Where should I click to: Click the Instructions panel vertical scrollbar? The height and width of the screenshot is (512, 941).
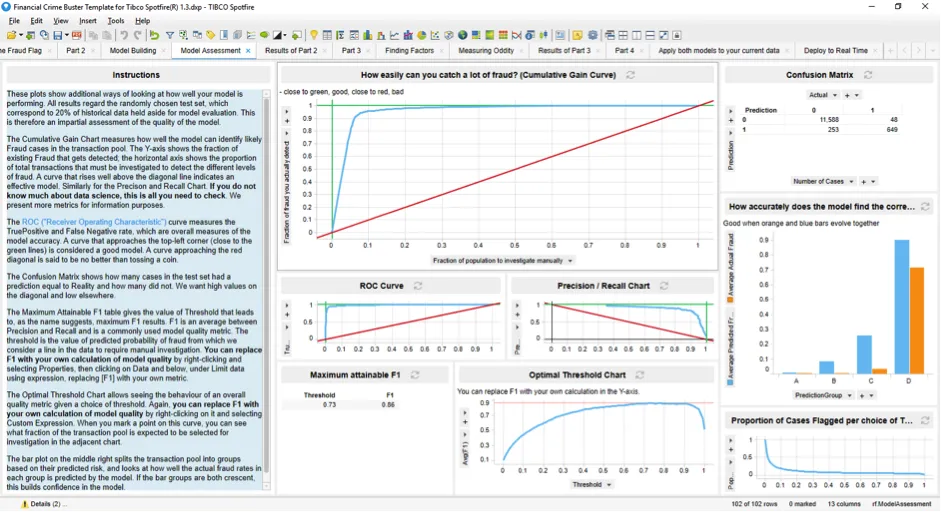[266, 288]
